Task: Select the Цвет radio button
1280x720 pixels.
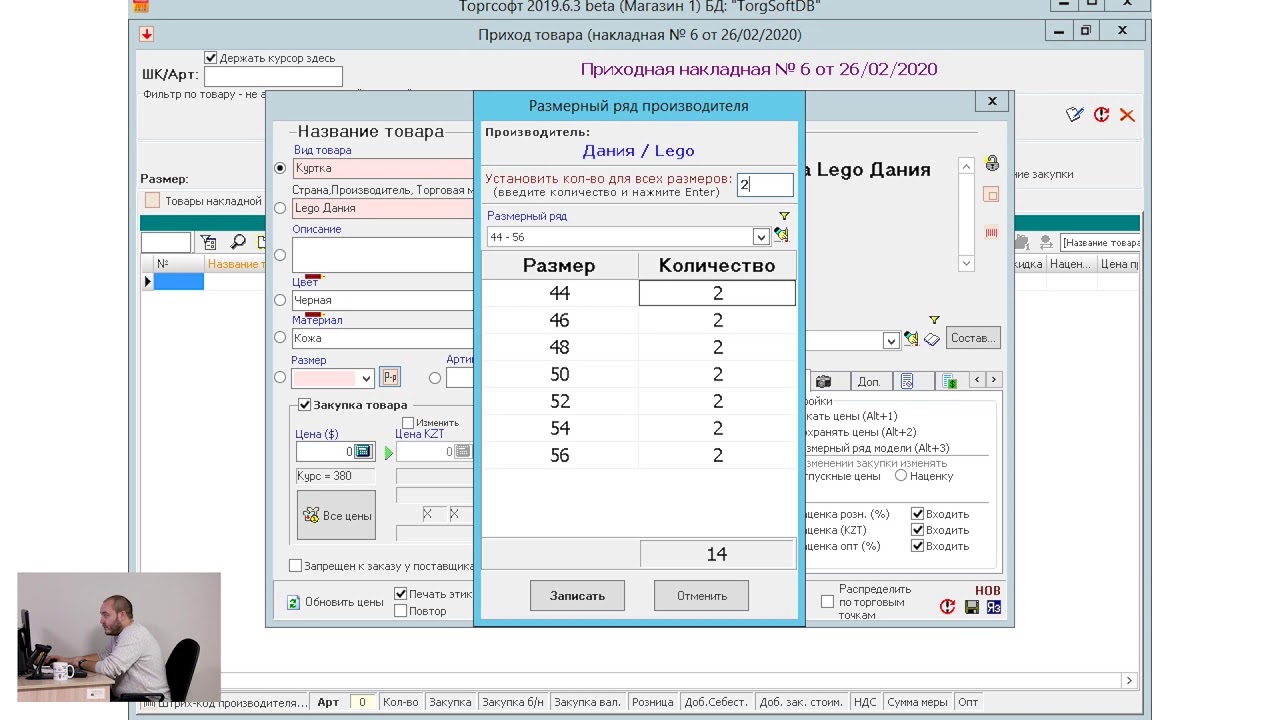Action: coord(280,300)
